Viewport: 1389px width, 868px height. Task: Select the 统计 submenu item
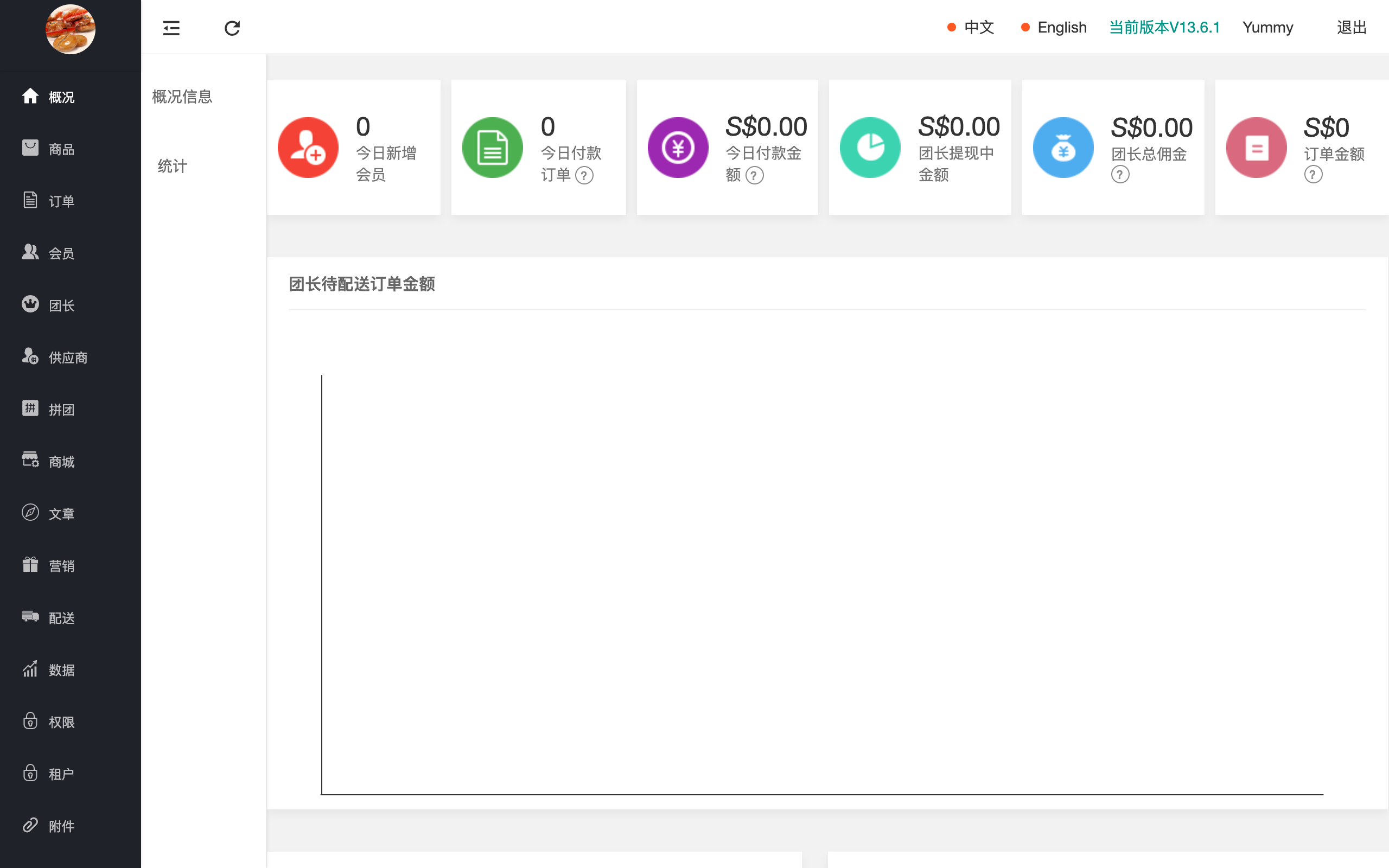[172, 166]
